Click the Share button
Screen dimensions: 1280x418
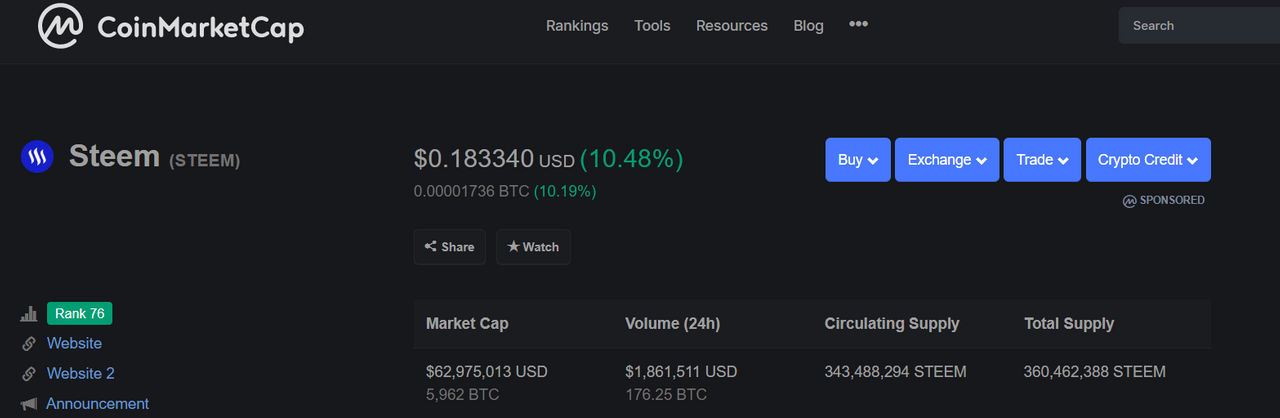tap(450, 247)
